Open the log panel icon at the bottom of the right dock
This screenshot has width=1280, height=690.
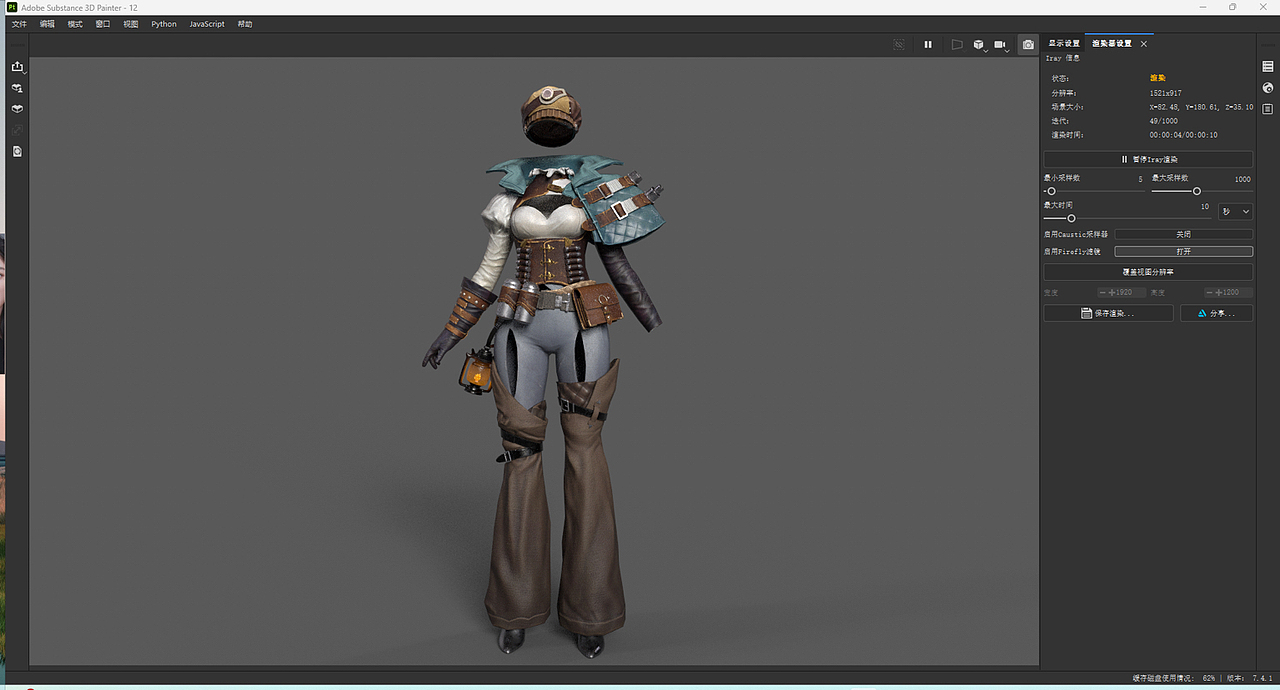pyautogui.click(x=1268, y=109)
